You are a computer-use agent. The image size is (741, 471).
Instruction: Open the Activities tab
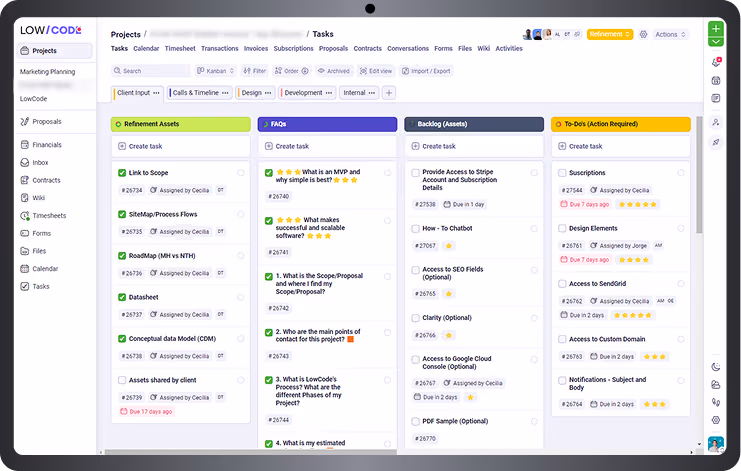[509, 49]
